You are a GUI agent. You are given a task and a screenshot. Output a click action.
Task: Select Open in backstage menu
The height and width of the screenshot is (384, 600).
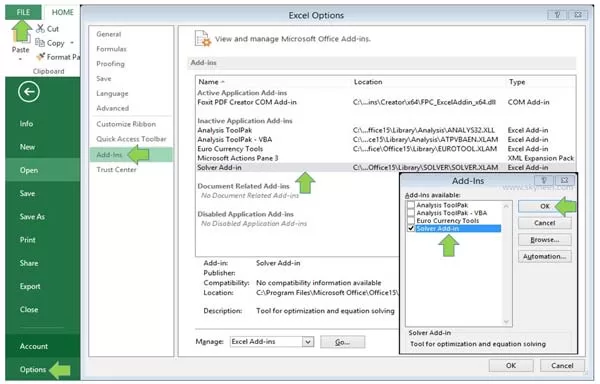(x=42, y=170)
